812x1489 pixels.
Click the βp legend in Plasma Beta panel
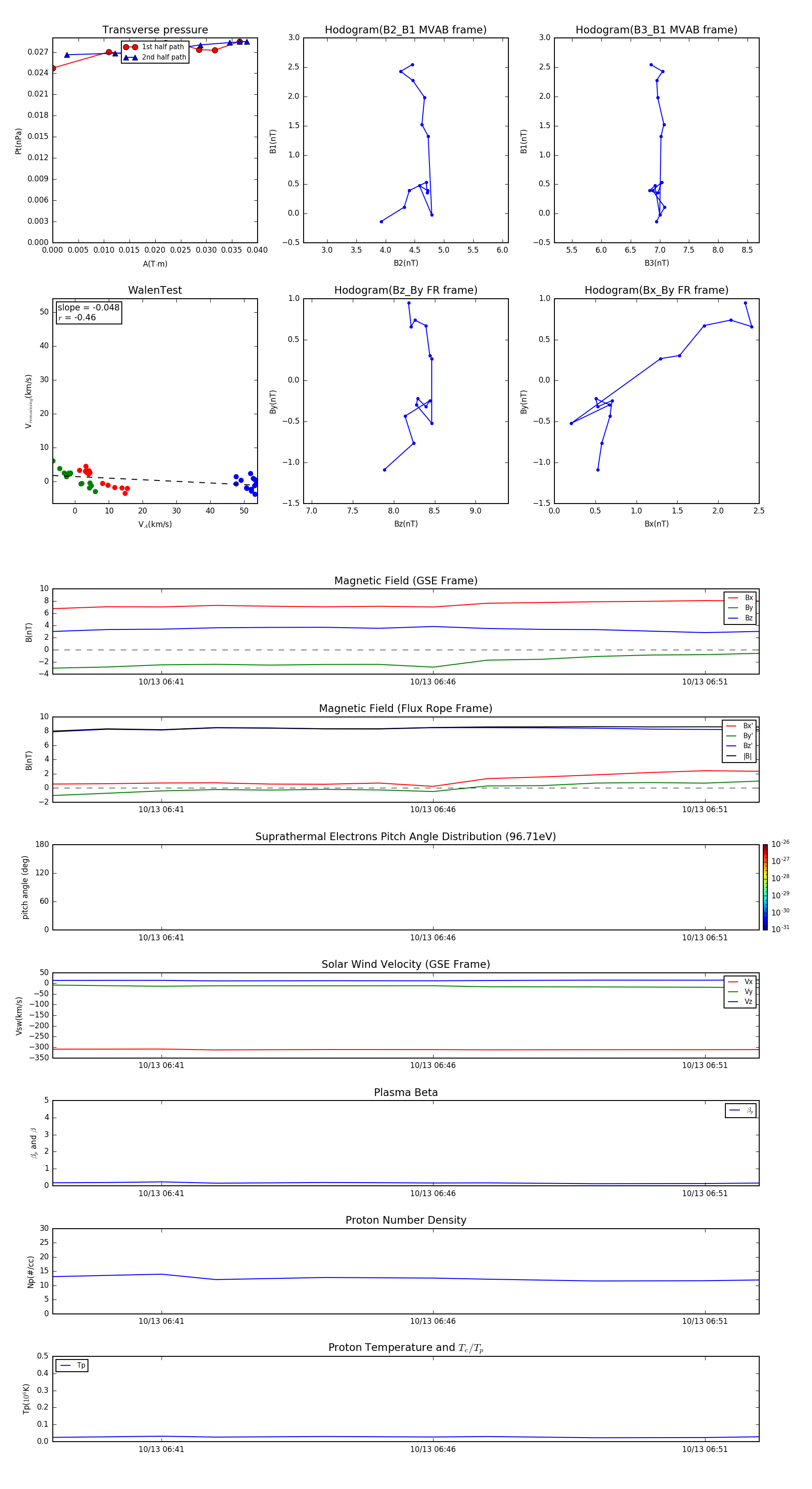pyautogui.click(x=741, y=1110)
